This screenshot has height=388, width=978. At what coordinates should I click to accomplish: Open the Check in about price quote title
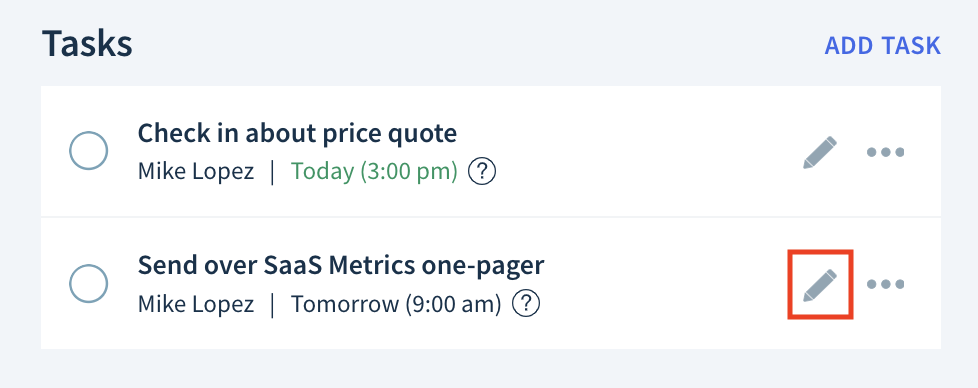[297, 133]
